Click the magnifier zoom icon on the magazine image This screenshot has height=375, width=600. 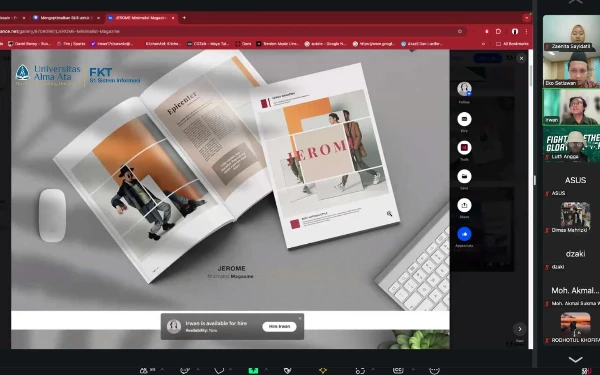pos(389,214)
